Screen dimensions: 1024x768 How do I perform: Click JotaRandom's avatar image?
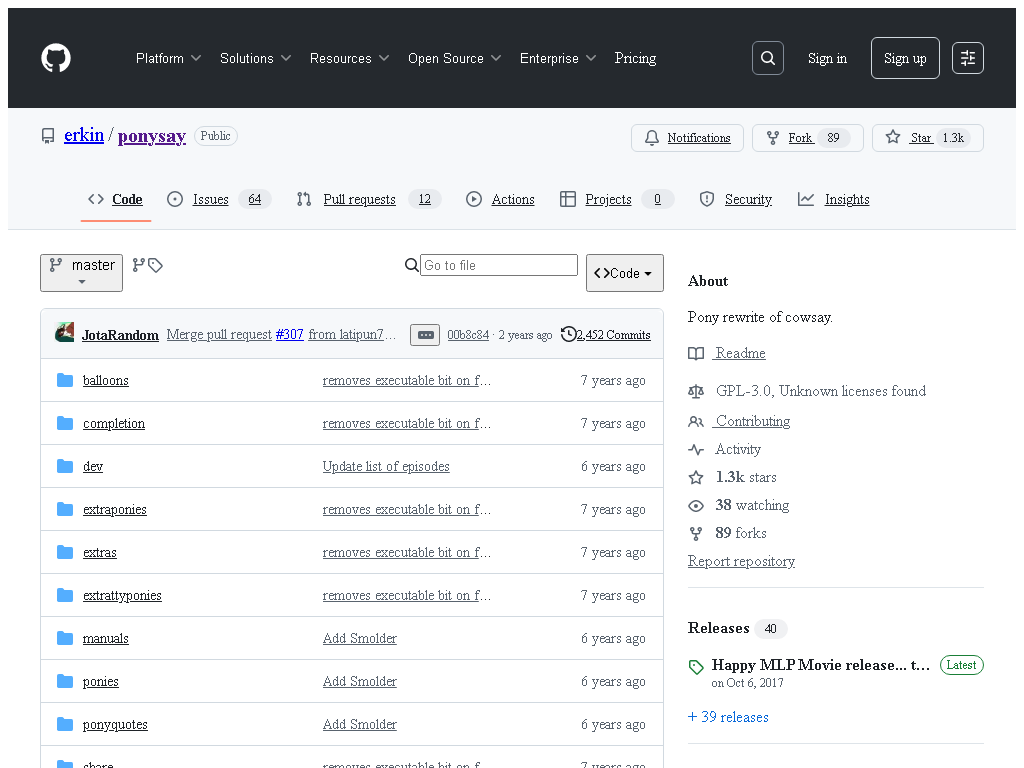(x=64, y=332)
